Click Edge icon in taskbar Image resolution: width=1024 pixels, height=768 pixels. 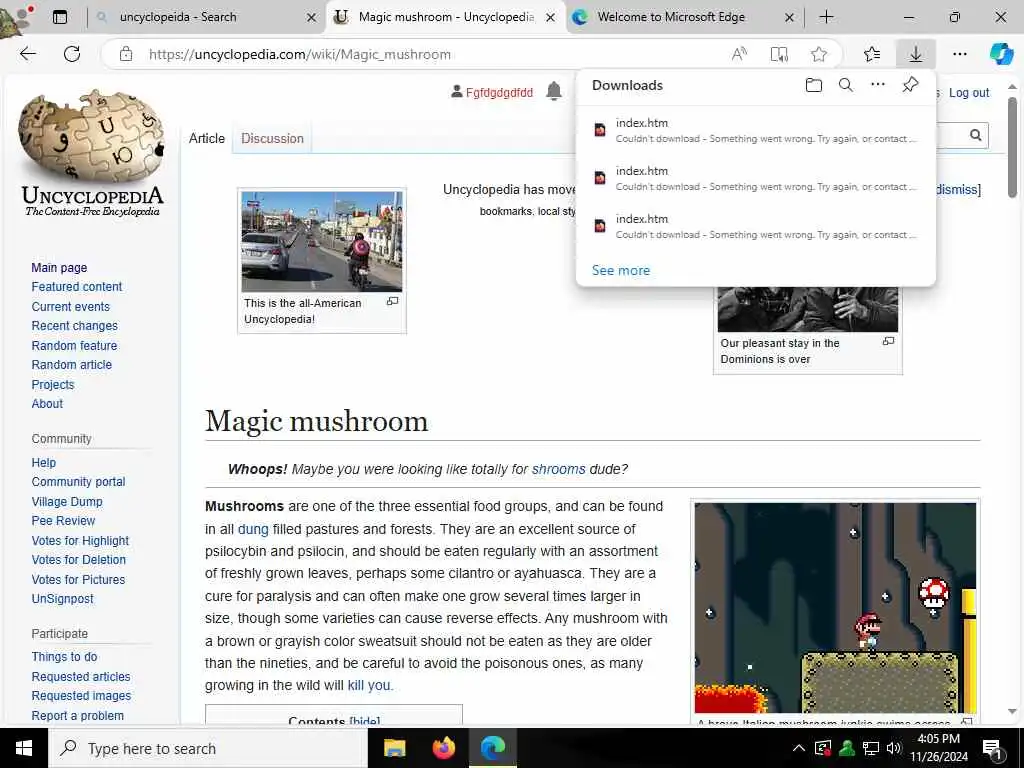click(x=493, y=748)
